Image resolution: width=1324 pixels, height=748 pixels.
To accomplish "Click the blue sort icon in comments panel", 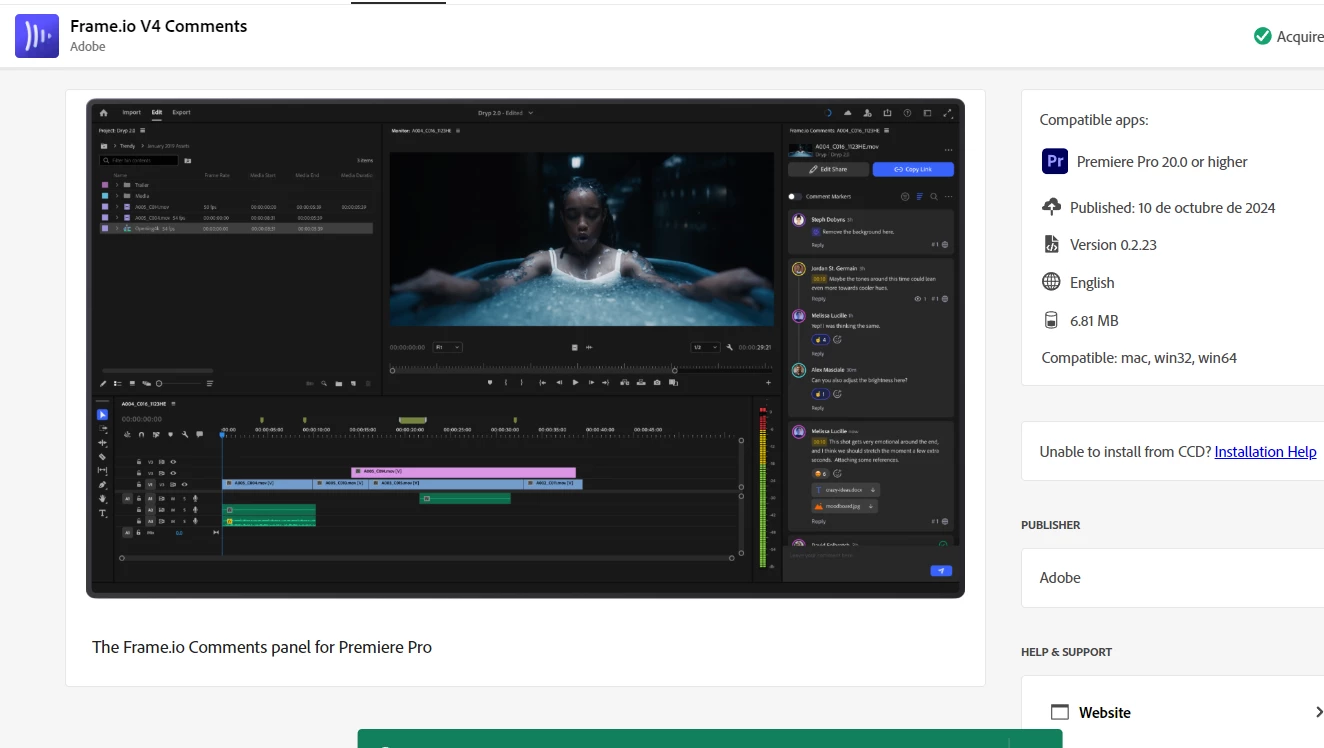I will point(919,197).
